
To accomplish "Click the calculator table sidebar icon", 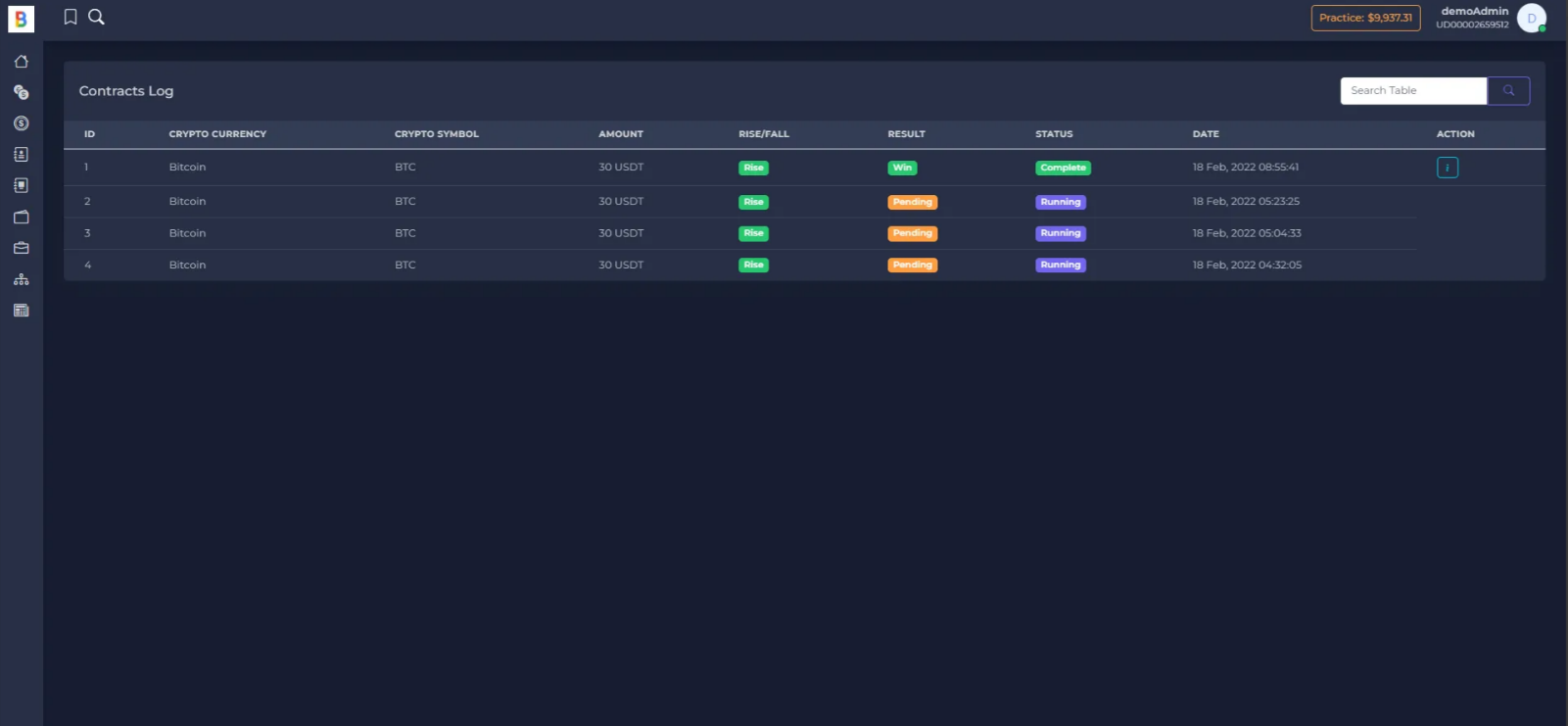I will pos(21,311).
